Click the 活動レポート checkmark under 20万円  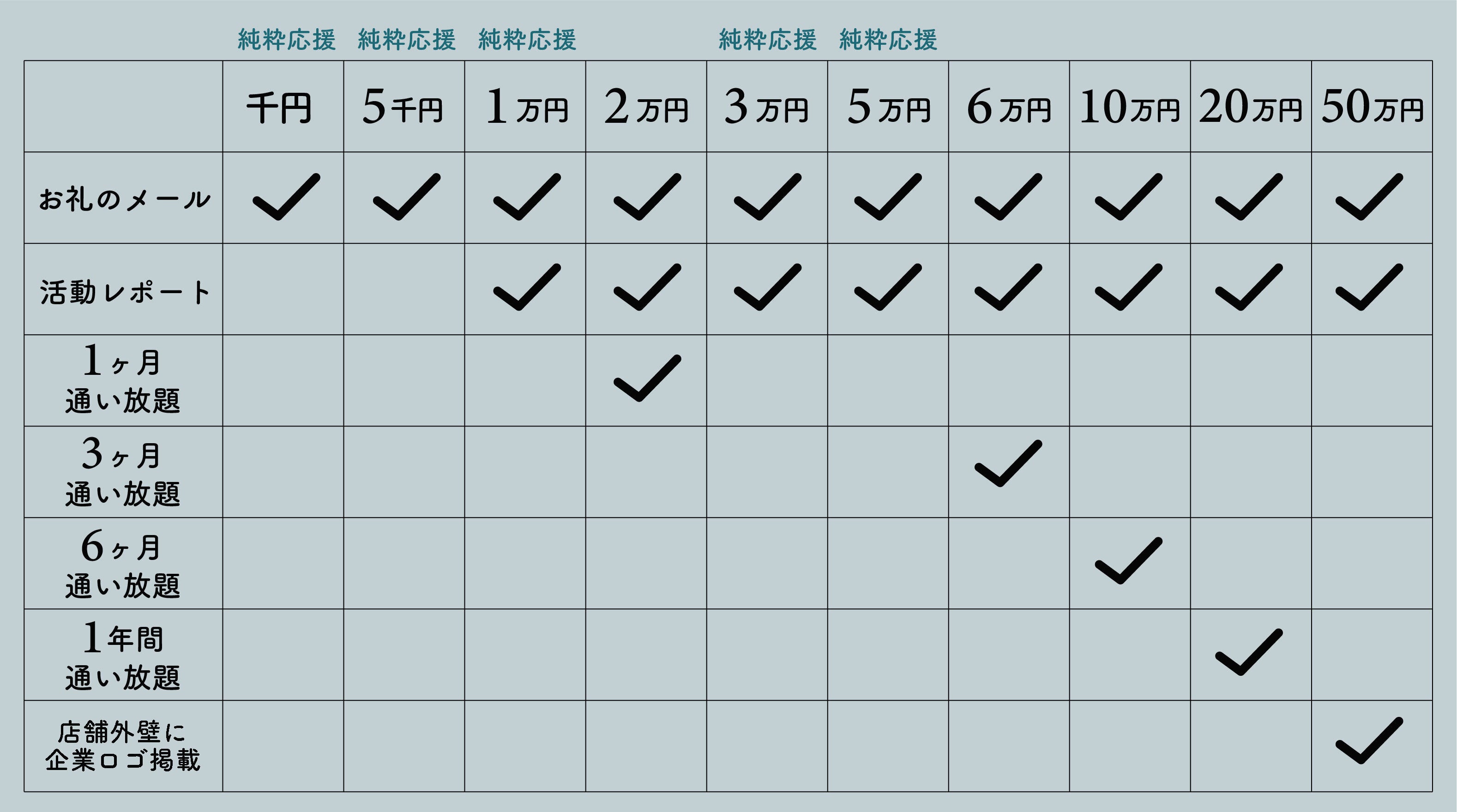[x=1249, y=287]
